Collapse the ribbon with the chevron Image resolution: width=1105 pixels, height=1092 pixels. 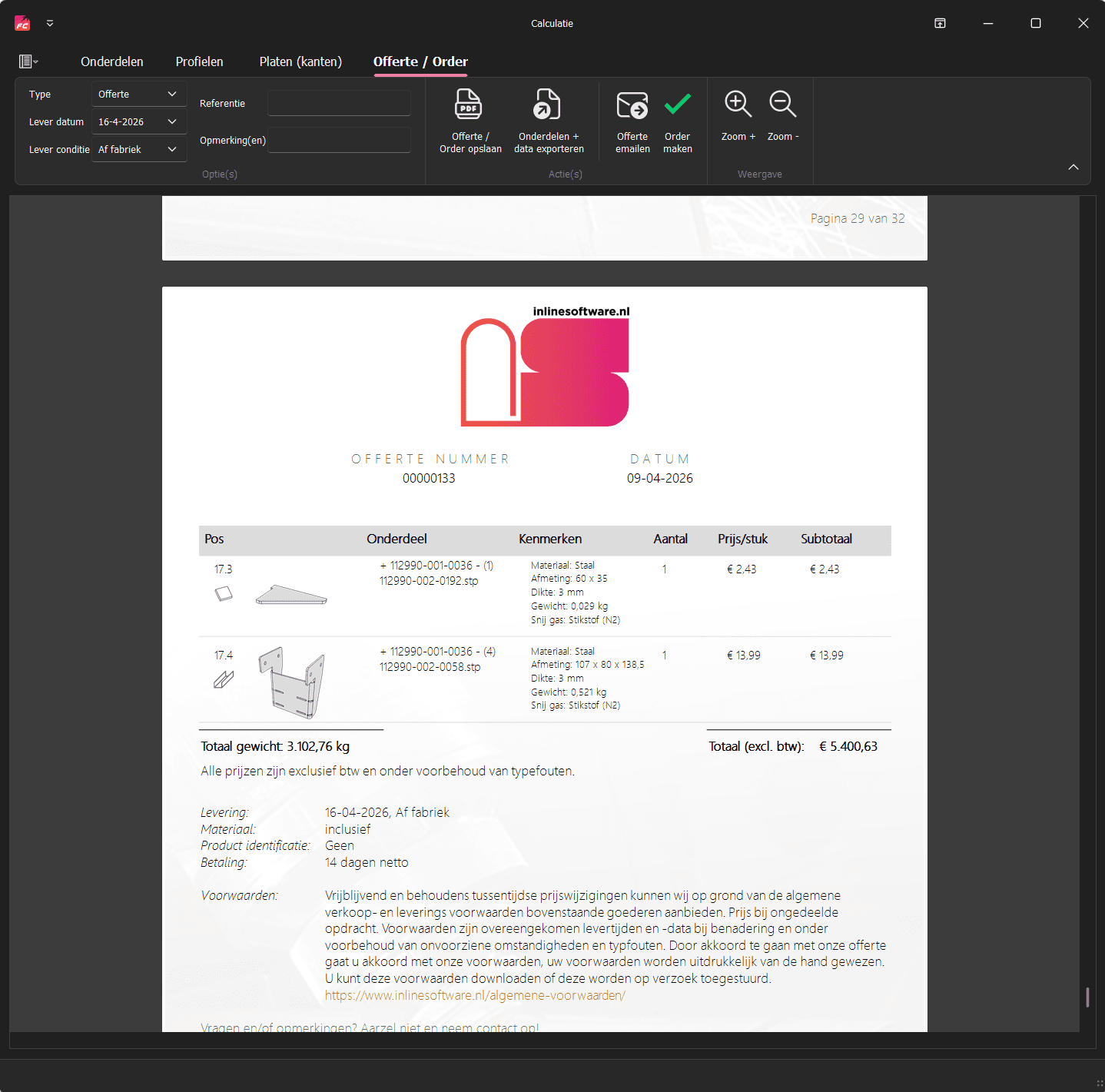1073,167
